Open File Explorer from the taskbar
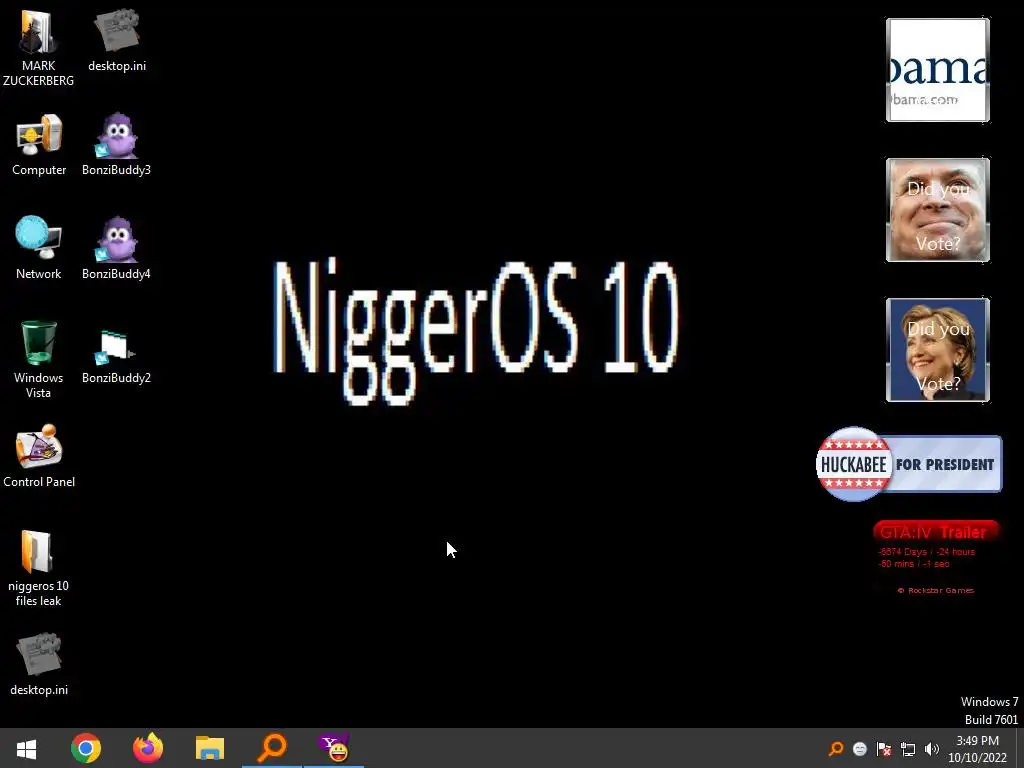1024x768 pixels. click(x=210, y=748)
